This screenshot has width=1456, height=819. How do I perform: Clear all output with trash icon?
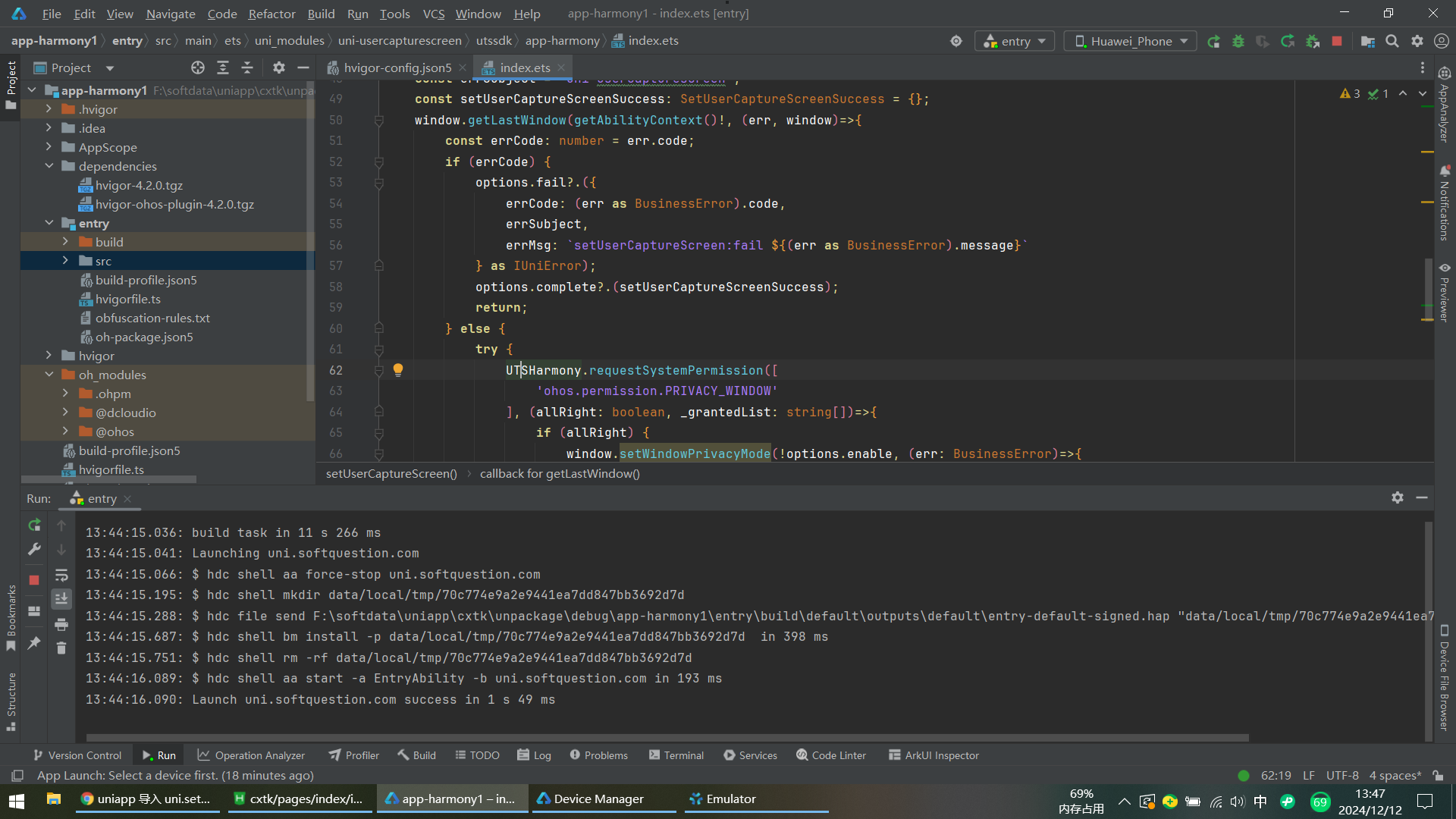click(61, 648)
